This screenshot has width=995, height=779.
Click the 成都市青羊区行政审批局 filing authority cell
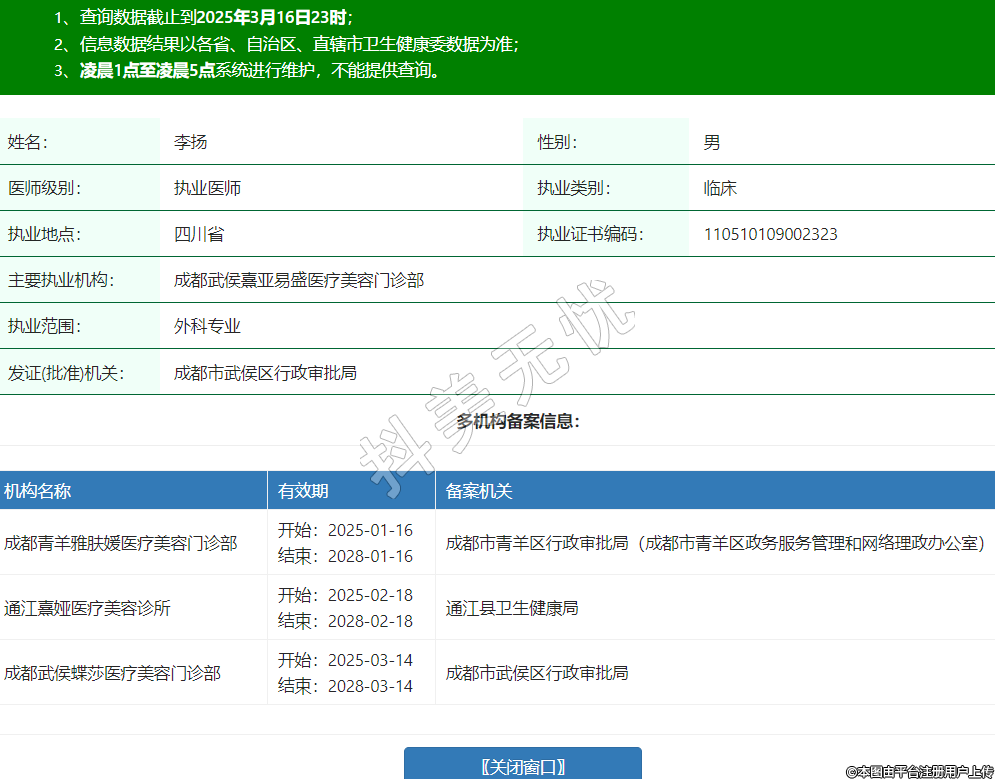click(715, 543)
